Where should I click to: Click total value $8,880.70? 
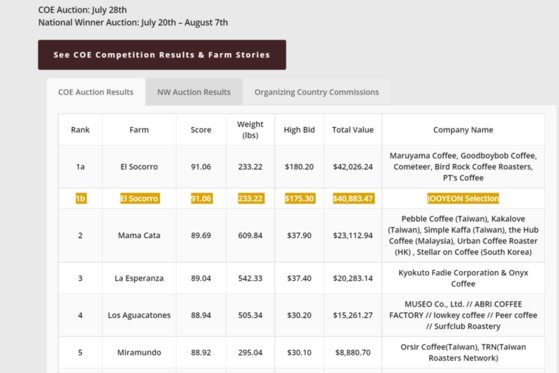click(353, 352)
